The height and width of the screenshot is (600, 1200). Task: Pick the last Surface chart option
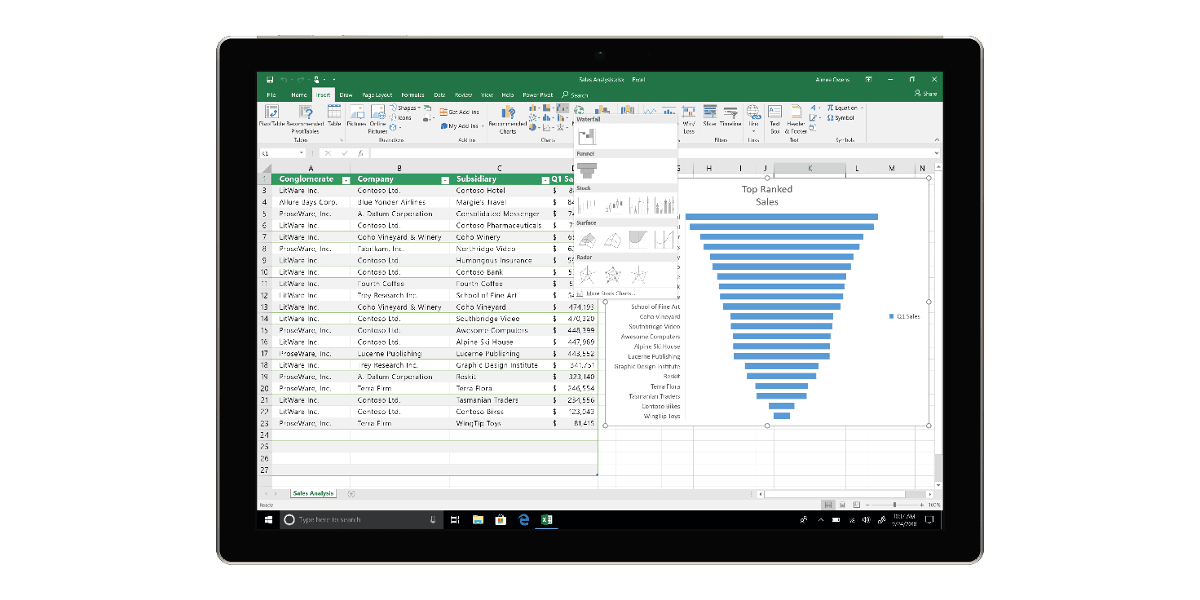click(x=665, y=239)
